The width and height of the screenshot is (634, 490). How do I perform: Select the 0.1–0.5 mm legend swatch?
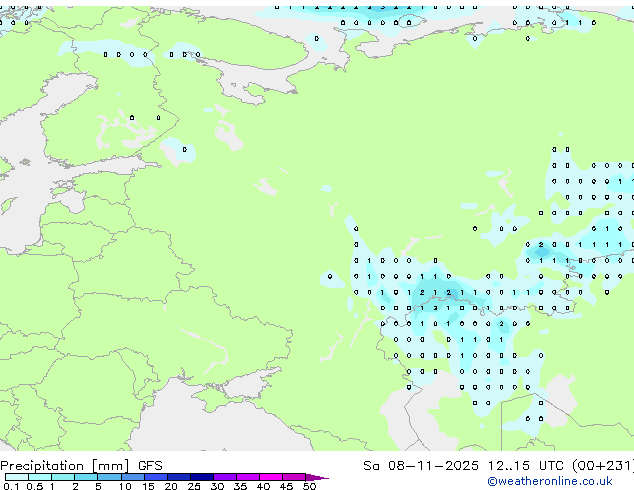point(17,477)
